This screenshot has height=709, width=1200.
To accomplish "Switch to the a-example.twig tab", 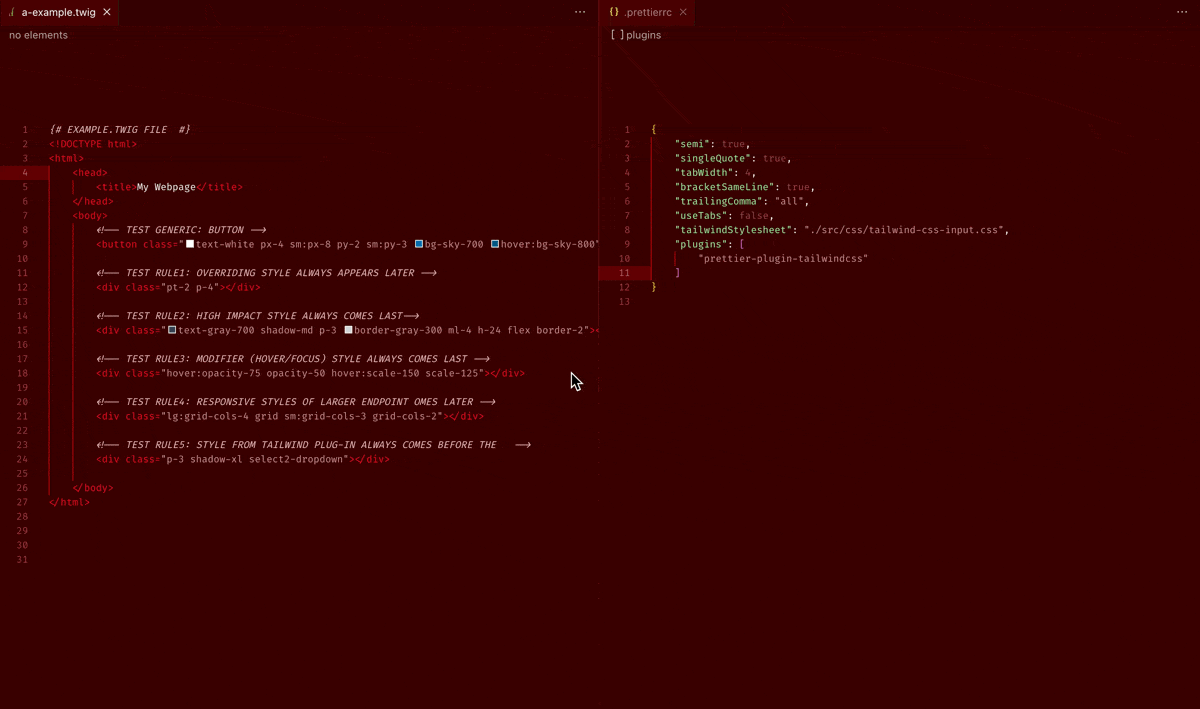I will (x=58, y=12).
